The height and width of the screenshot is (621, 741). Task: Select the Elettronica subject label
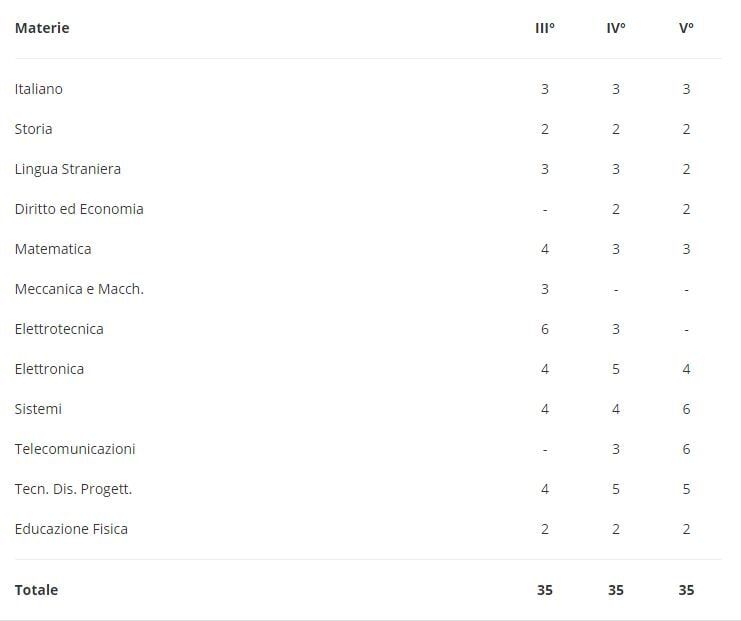pyautogui.click(x=49, y=369)
